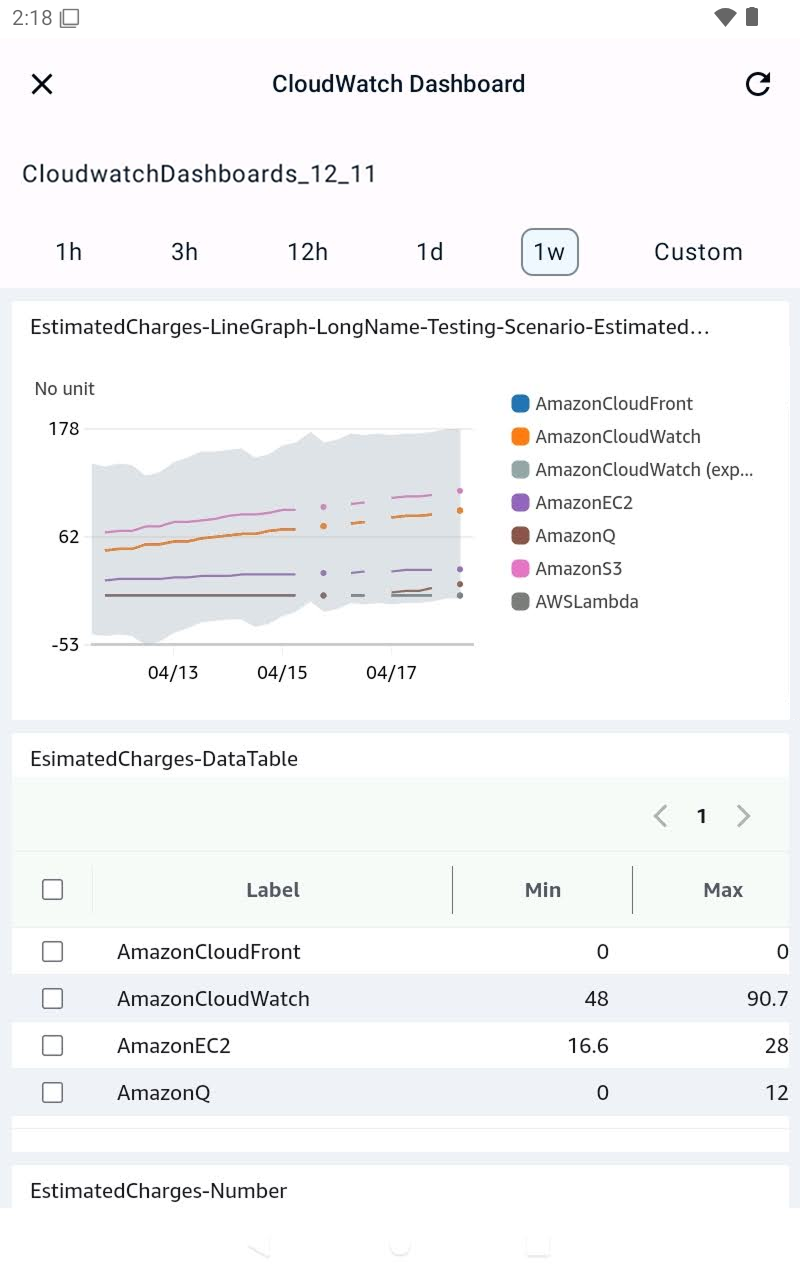This screenshot has height=1280, width=800.
Task: Tap the AmazonCloudFront label in data table
Action: (209, 952)
